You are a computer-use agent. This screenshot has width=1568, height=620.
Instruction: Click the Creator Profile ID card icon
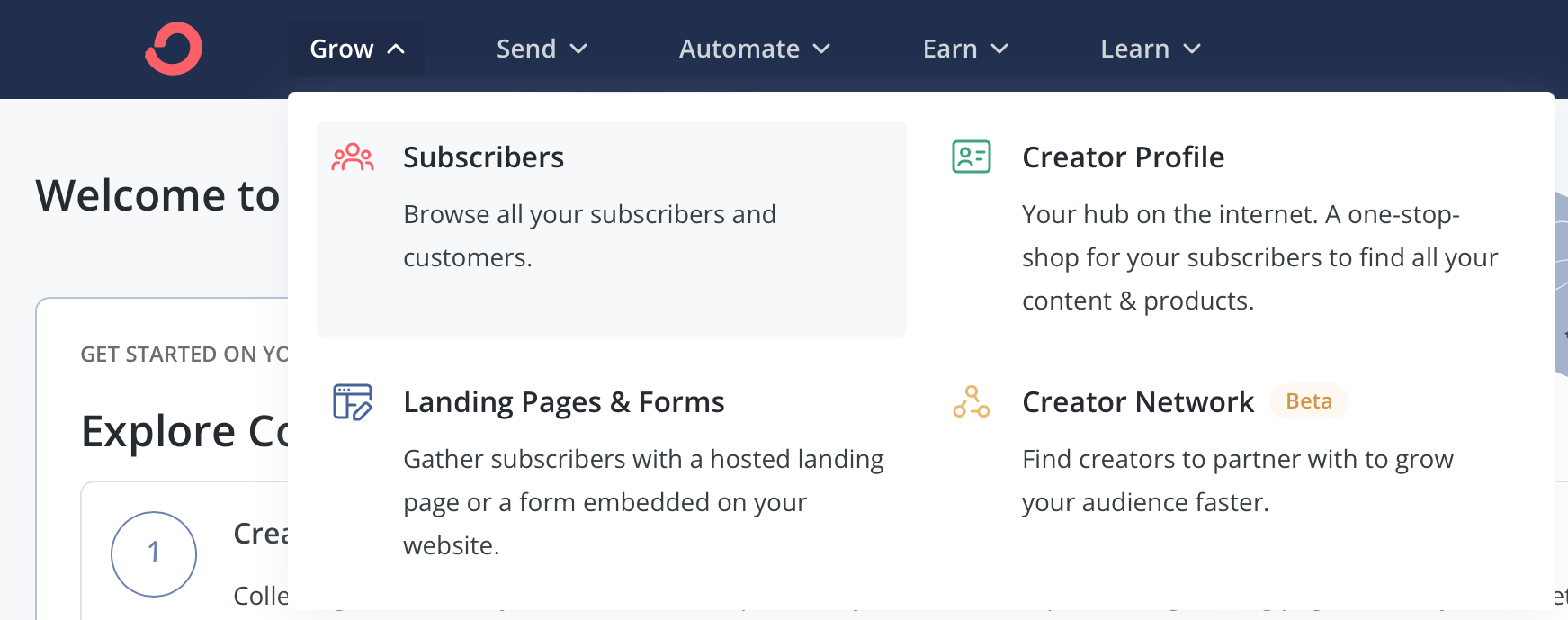point(972,157)
